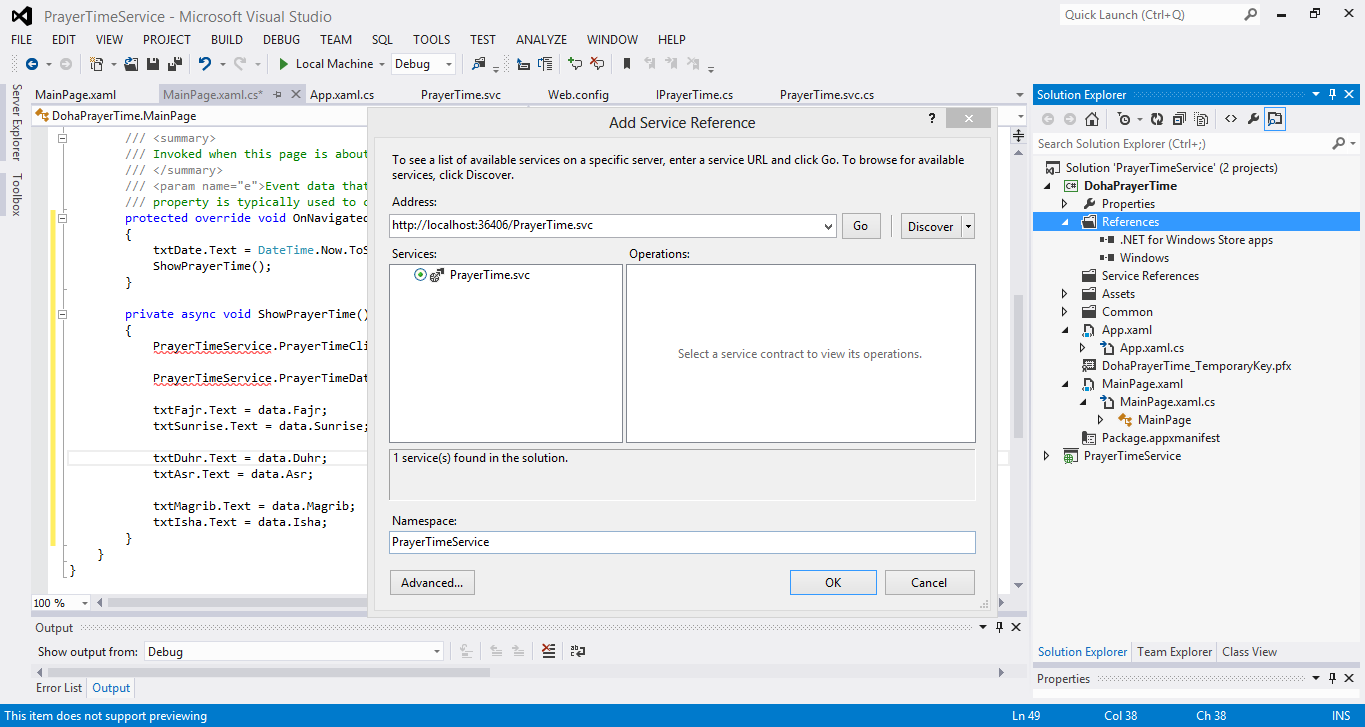Expand the Assets folder node
The height and width of the screenshot is (727, 1365).
(x=1065, y=294)
